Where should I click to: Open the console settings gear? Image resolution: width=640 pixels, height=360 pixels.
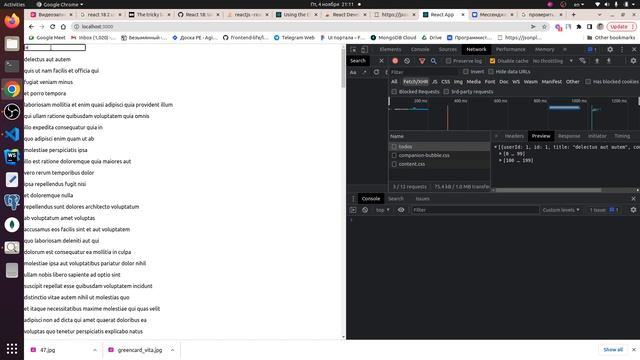coord(633,210)
